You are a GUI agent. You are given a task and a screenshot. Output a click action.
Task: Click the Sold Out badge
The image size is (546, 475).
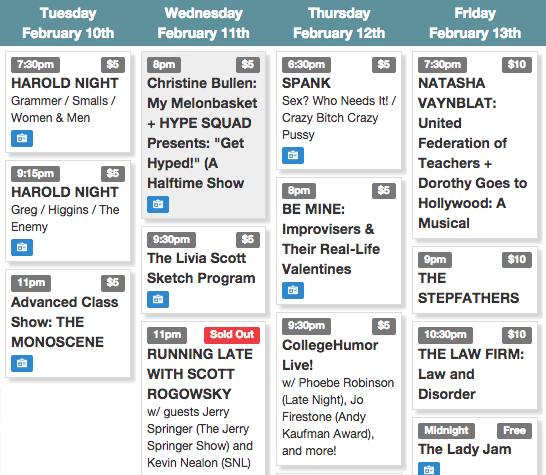(x=232, y=335)
